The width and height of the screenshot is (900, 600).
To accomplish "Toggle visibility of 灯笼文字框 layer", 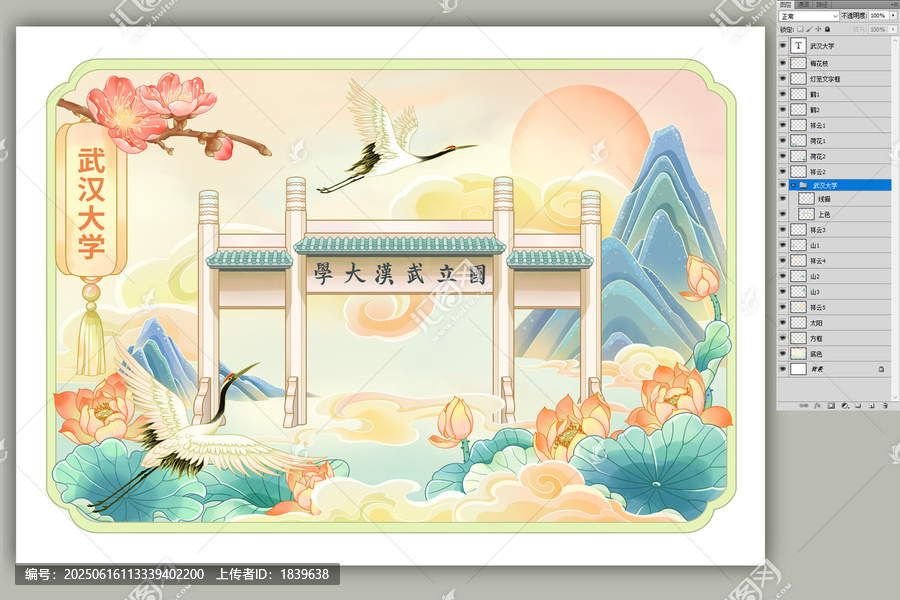I will point(783,78).
